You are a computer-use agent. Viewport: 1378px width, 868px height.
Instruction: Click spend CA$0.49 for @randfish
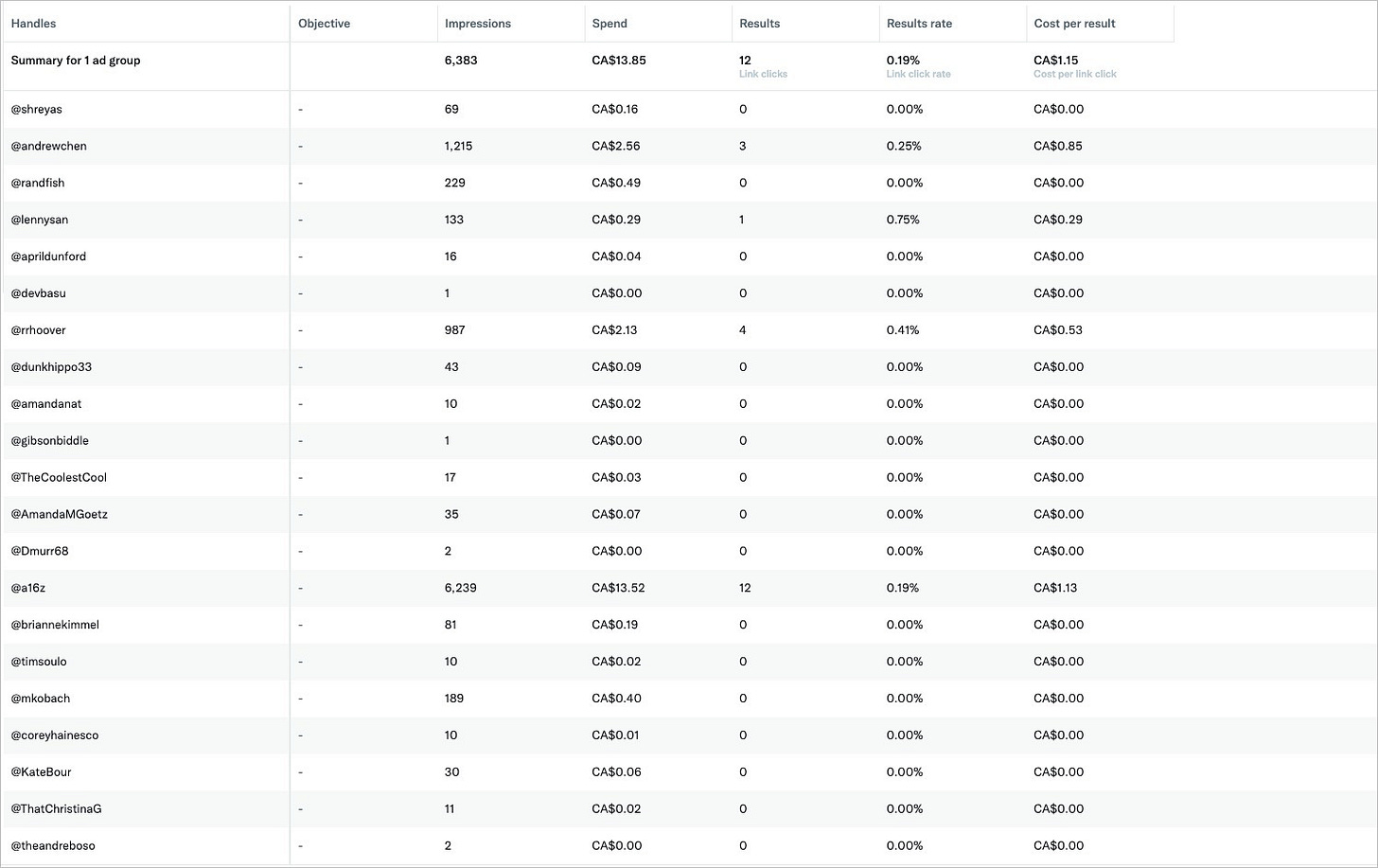coord(616,184)
